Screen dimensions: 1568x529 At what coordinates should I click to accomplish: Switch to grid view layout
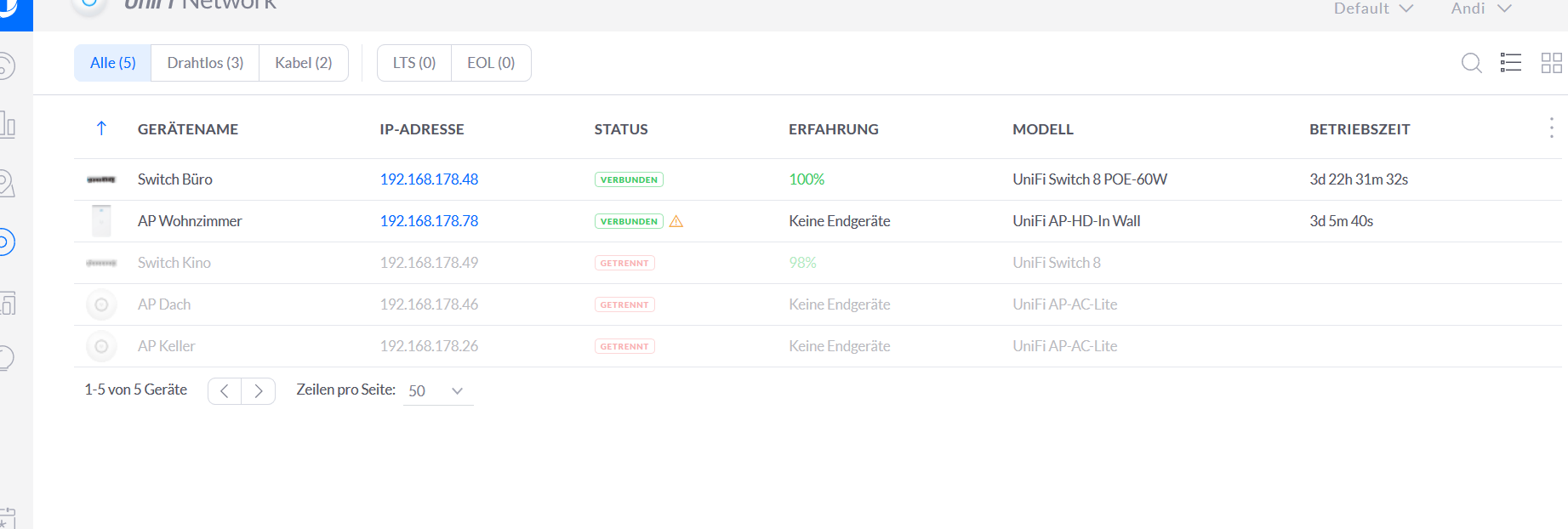(1552, 63)
